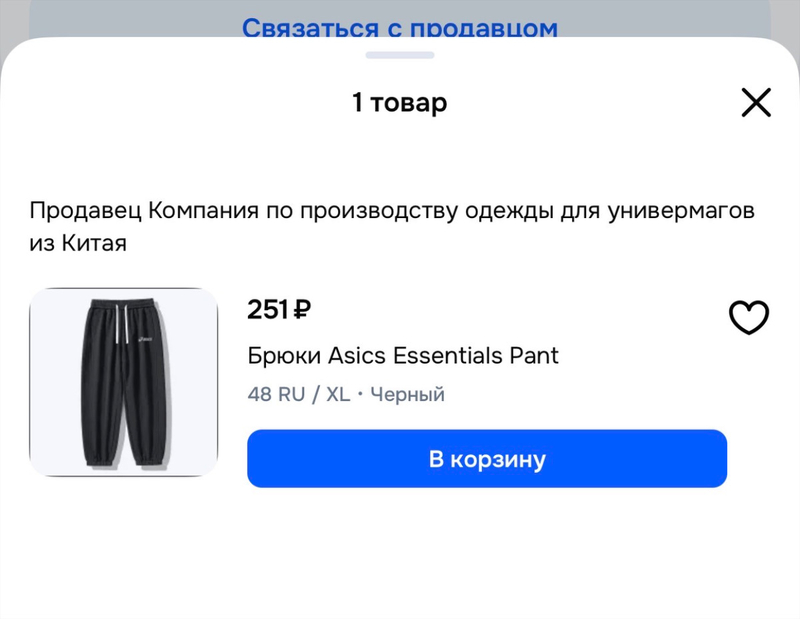The image size is (800, 619).
Task: Tap the из Китая seller text line
Action: coord(78,243)
